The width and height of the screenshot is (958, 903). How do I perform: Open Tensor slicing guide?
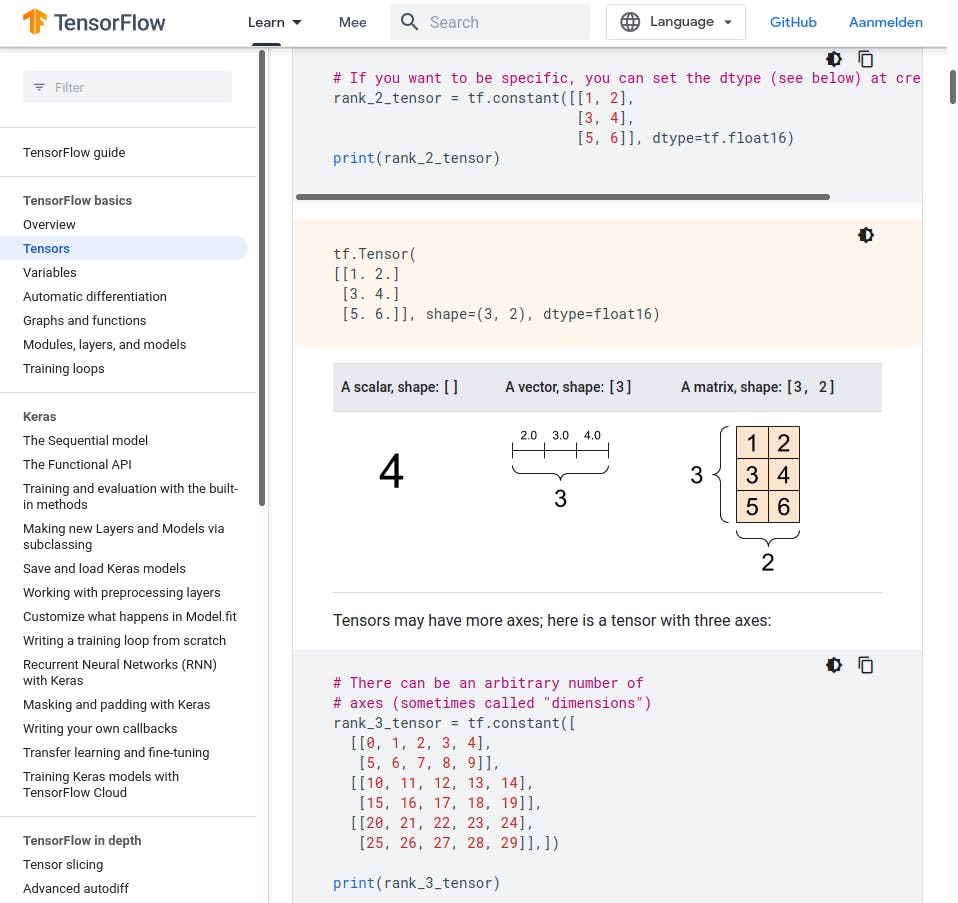tap(63, 865)
